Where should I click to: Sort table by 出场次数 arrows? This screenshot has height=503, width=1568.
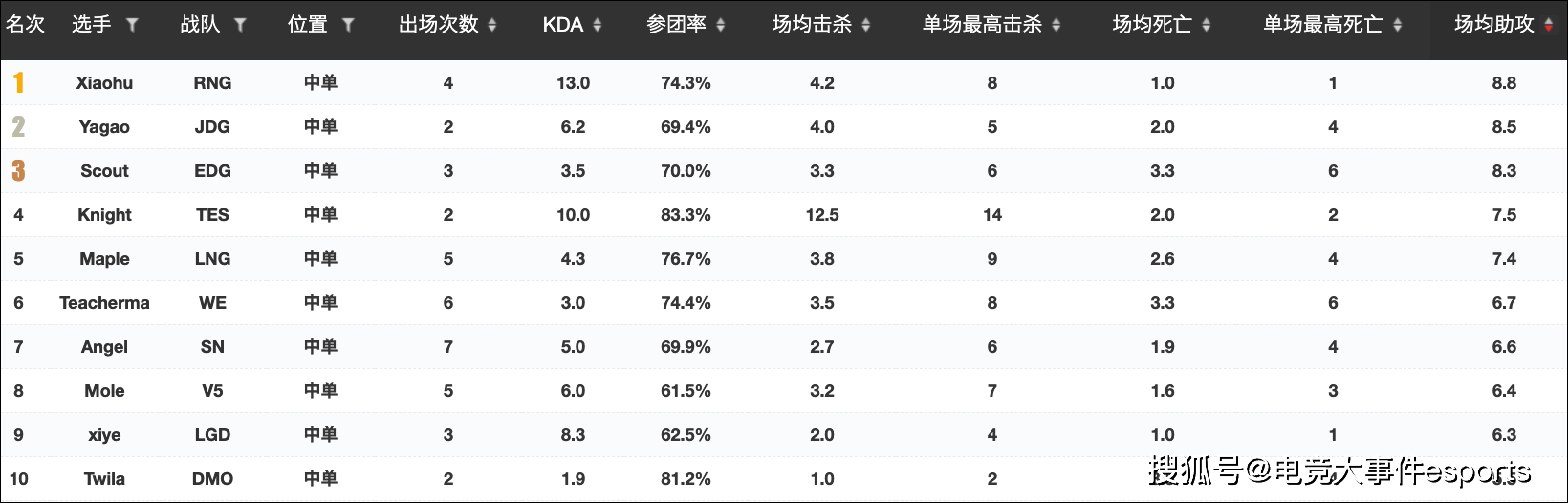[x=492, y=25]
